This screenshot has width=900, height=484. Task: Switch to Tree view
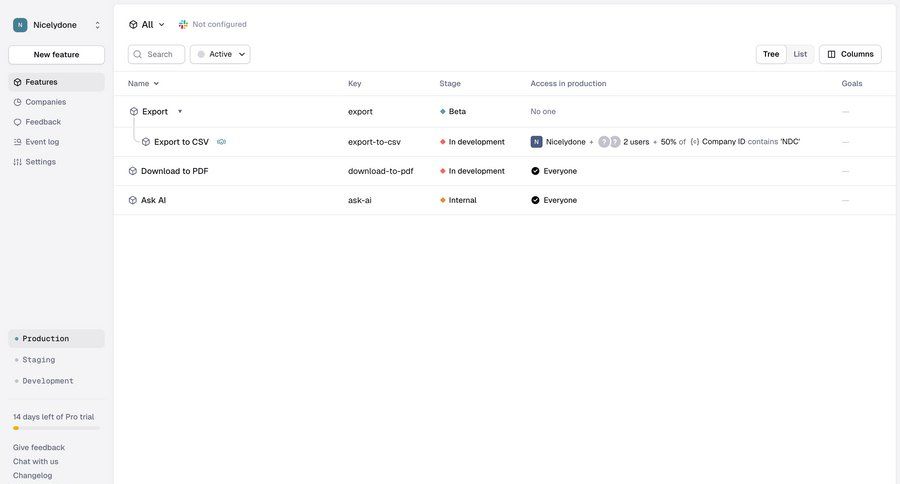tap(771, 54)
